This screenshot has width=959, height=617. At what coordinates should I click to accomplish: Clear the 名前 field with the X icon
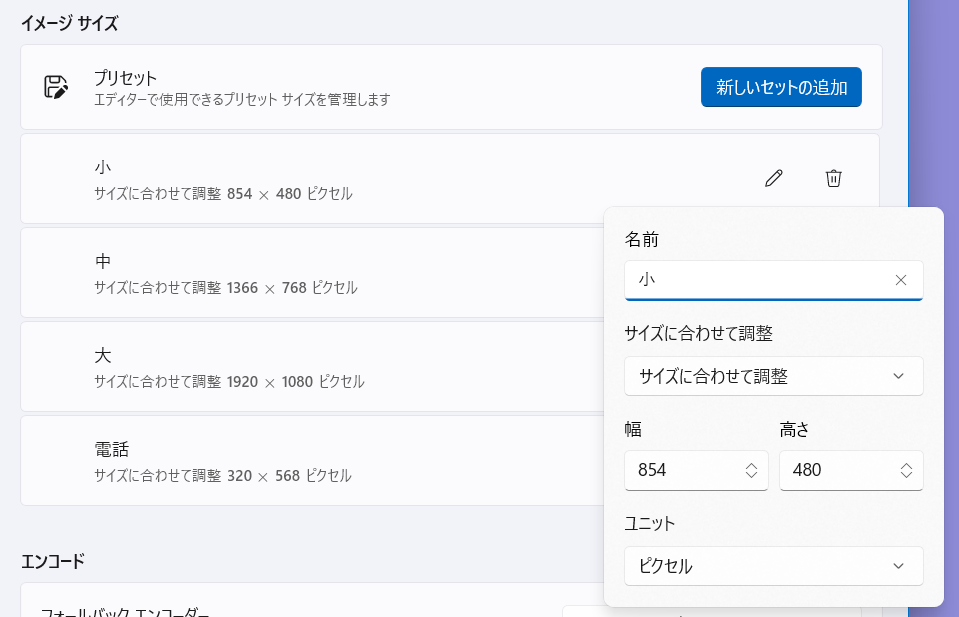point(901,280)
